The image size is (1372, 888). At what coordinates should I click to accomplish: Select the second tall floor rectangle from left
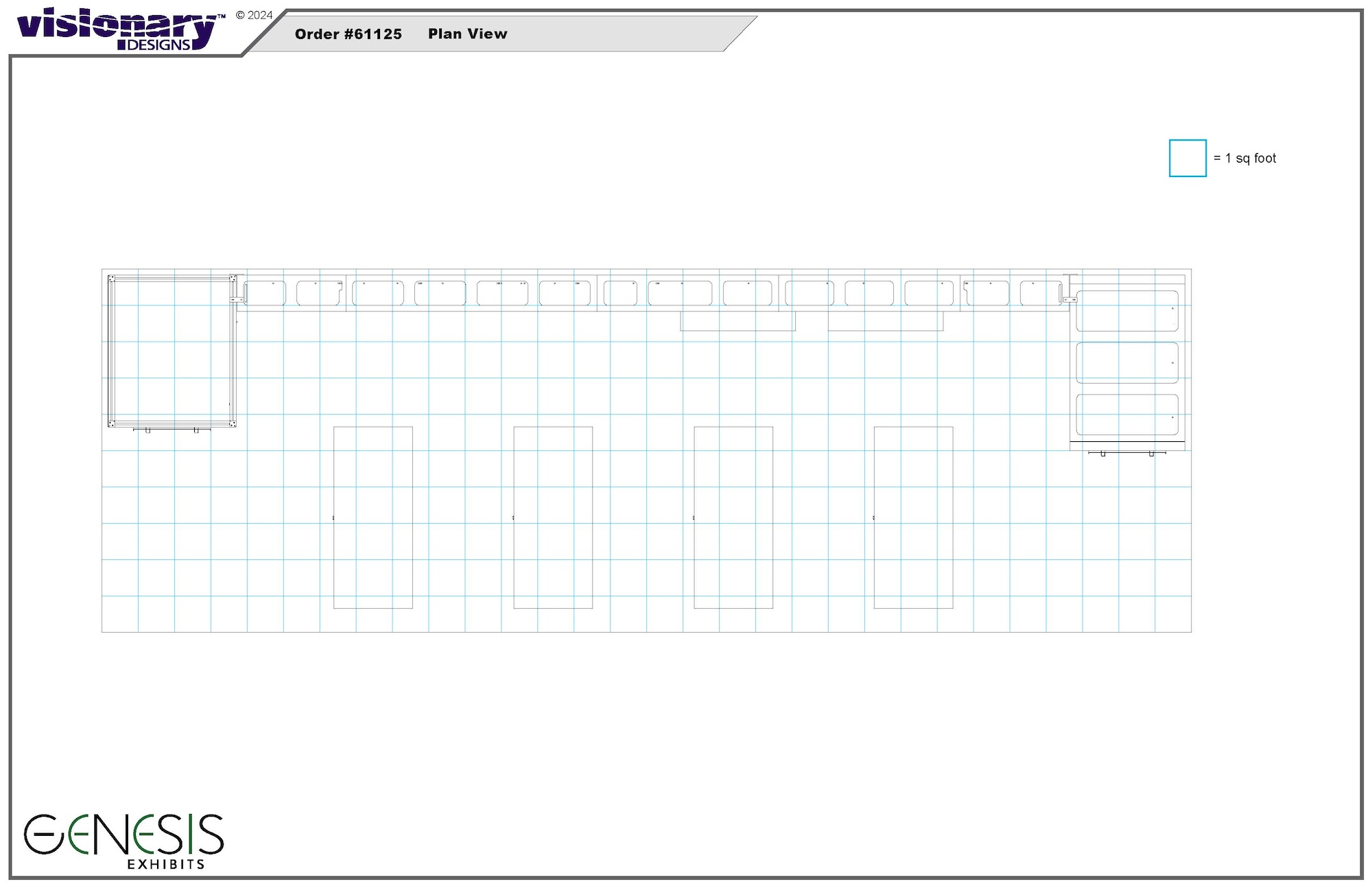(x=553, y=517)
